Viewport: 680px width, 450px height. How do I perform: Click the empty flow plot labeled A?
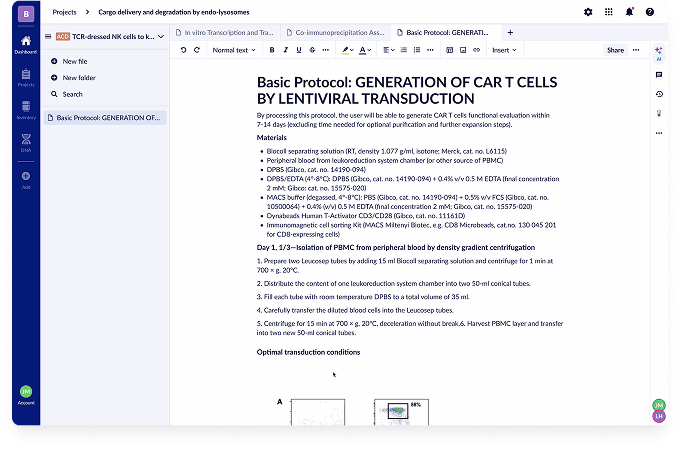click(x=318, y=412)
